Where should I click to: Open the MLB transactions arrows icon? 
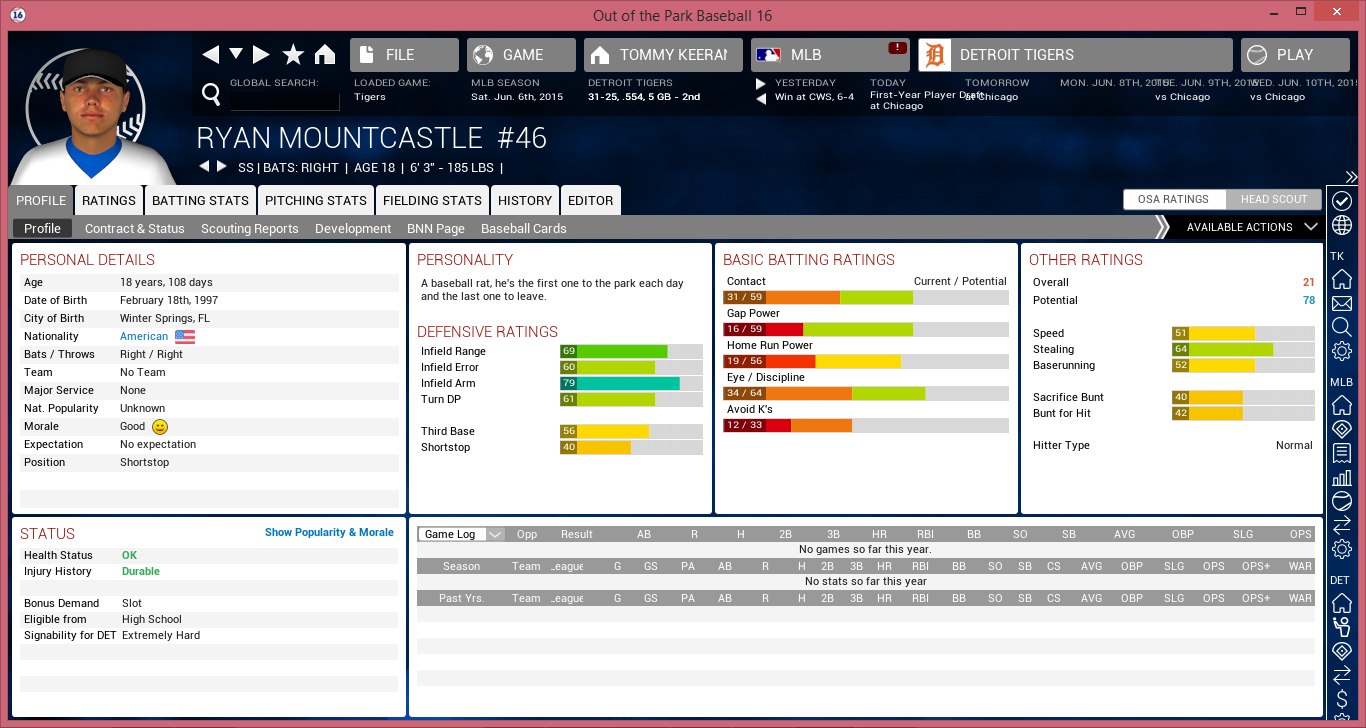pos(1342,525)
